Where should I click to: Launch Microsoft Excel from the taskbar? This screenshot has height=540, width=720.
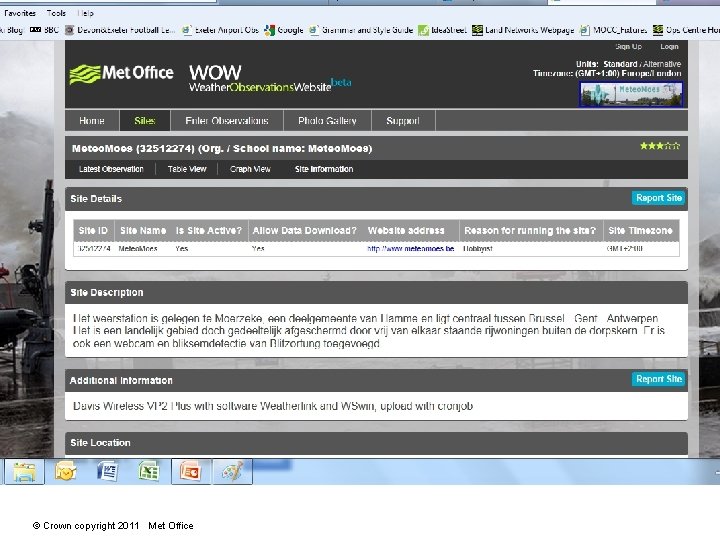(x=149, y=471)
